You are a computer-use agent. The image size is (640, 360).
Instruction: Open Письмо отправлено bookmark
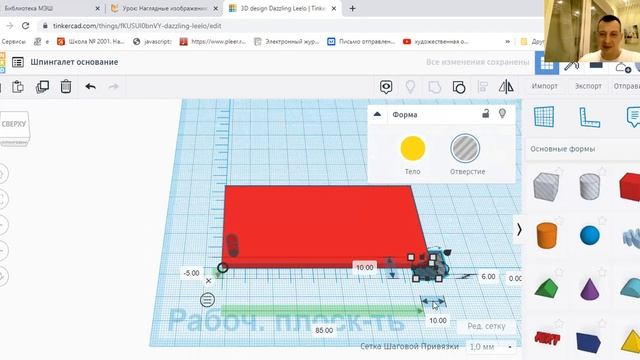pyautogui.click(x=362, y=41)
